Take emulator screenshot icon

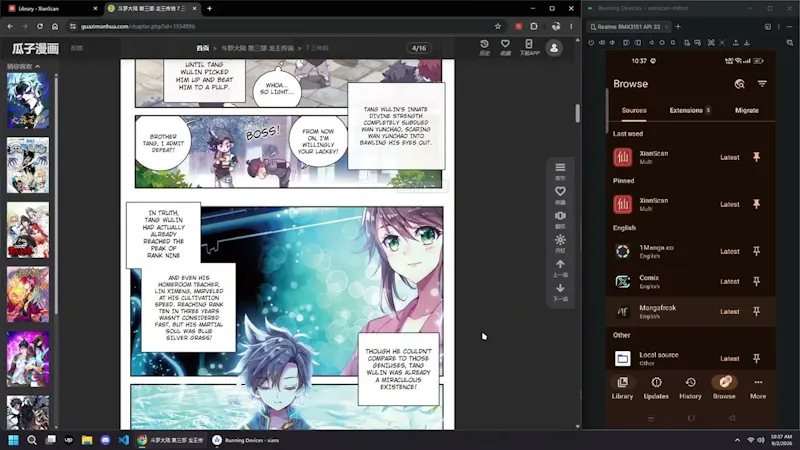687,43
